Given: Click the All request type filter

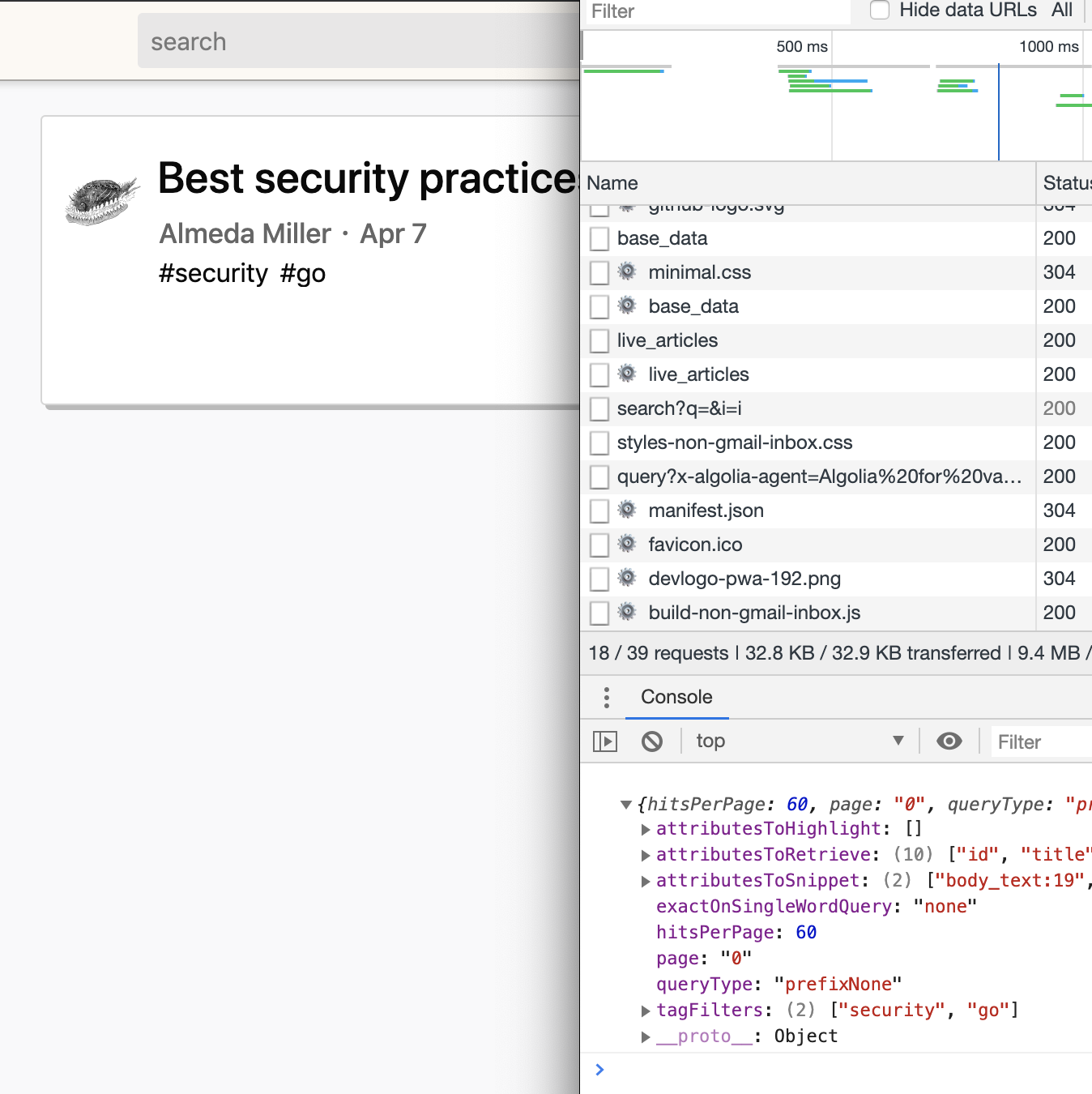Looking at the screenshot, I should 1062,11.
